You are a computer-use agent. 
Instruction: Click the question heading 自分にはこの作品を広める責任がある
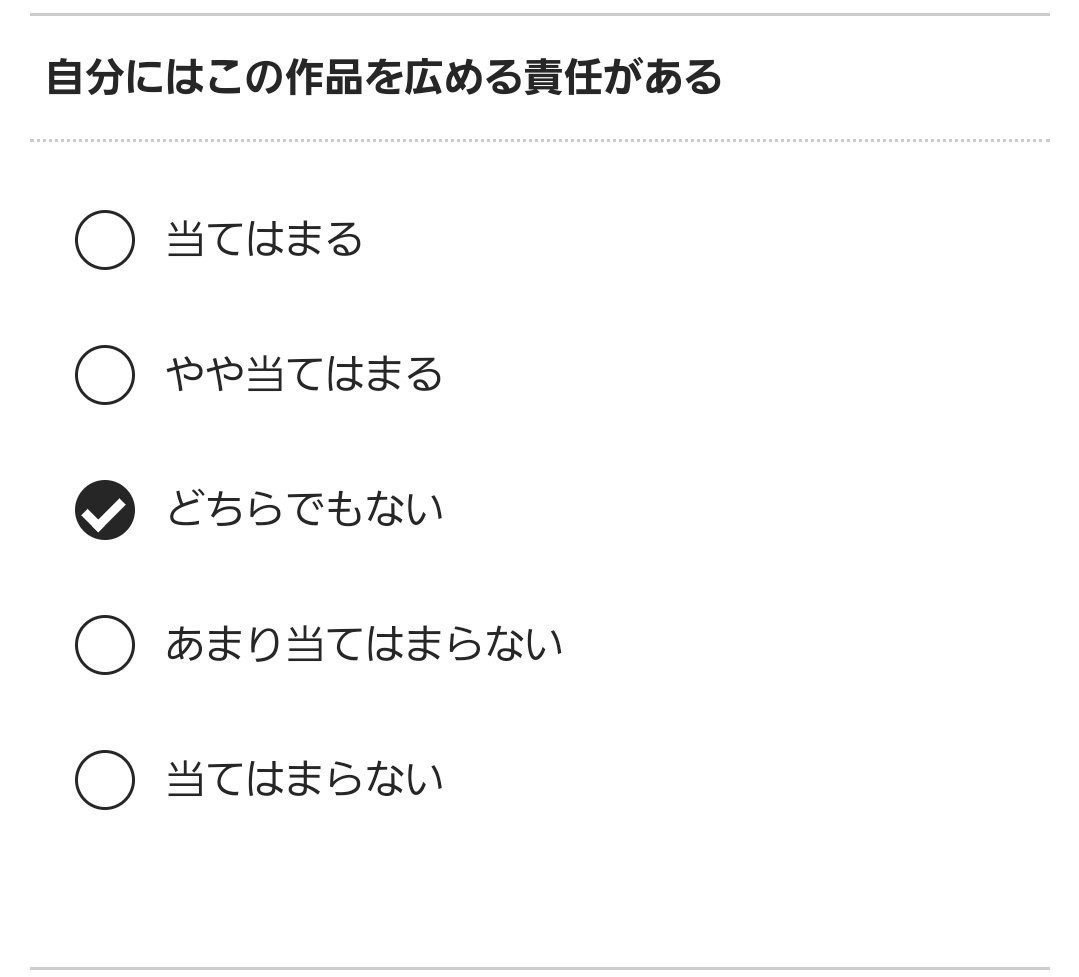pos(384,77)
